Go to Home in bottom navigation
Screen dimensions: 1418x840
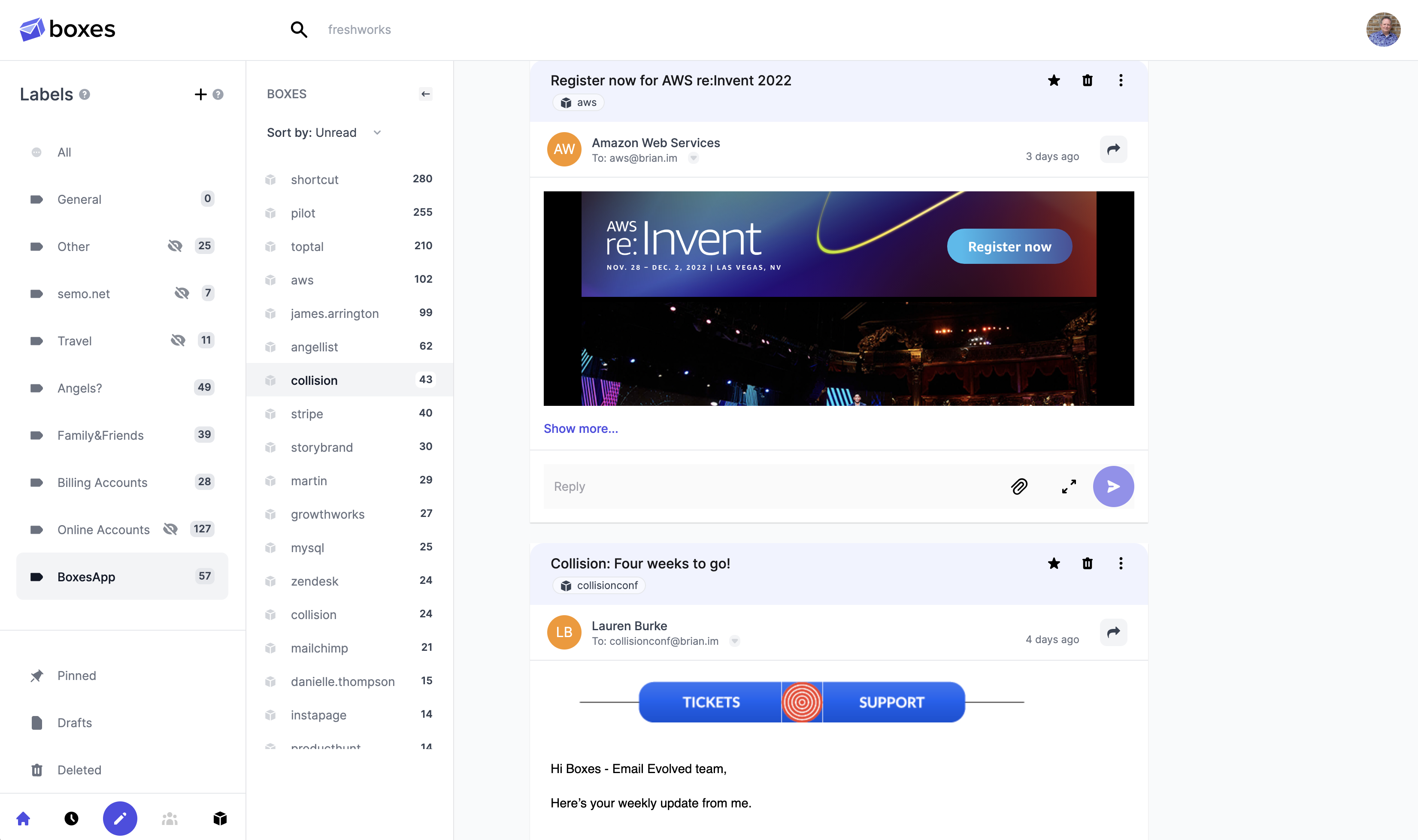coord(23,819)
